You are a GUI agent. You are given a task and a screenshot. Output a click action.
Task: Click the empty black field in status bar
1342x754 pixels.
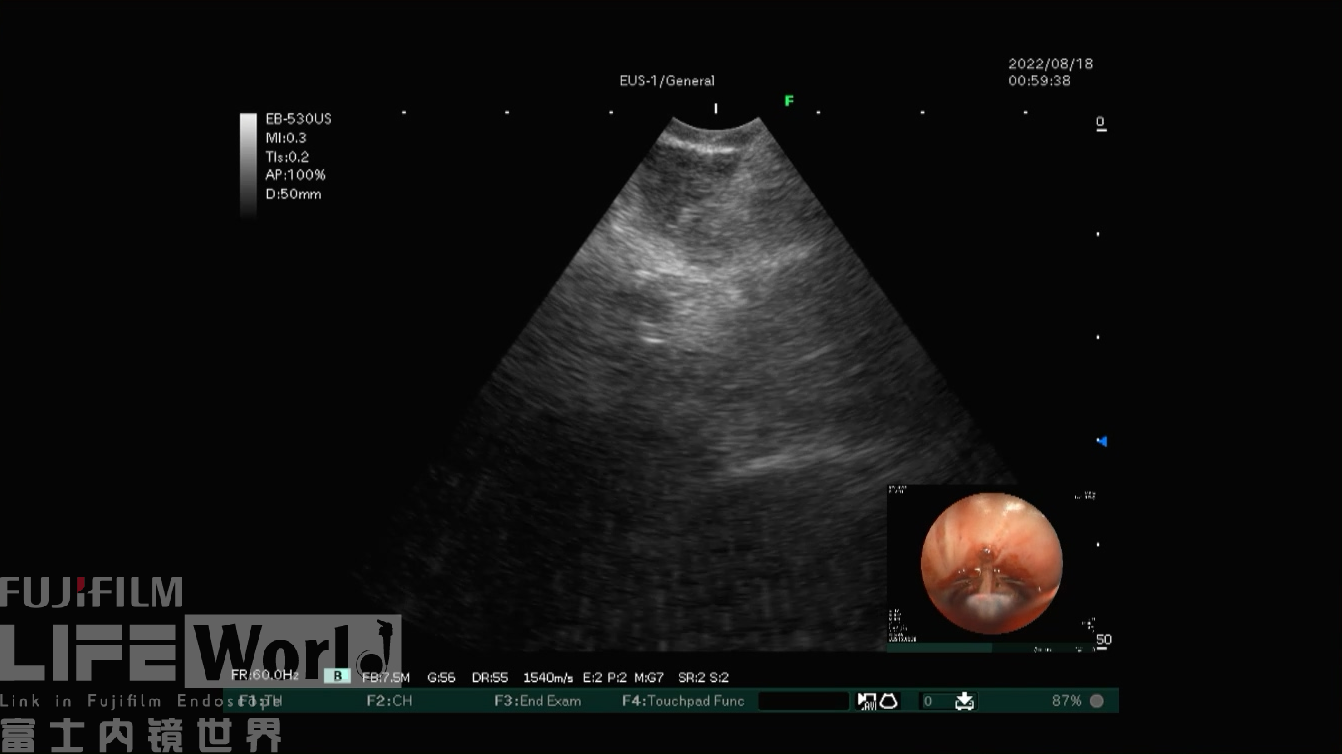tap(803, 701)
